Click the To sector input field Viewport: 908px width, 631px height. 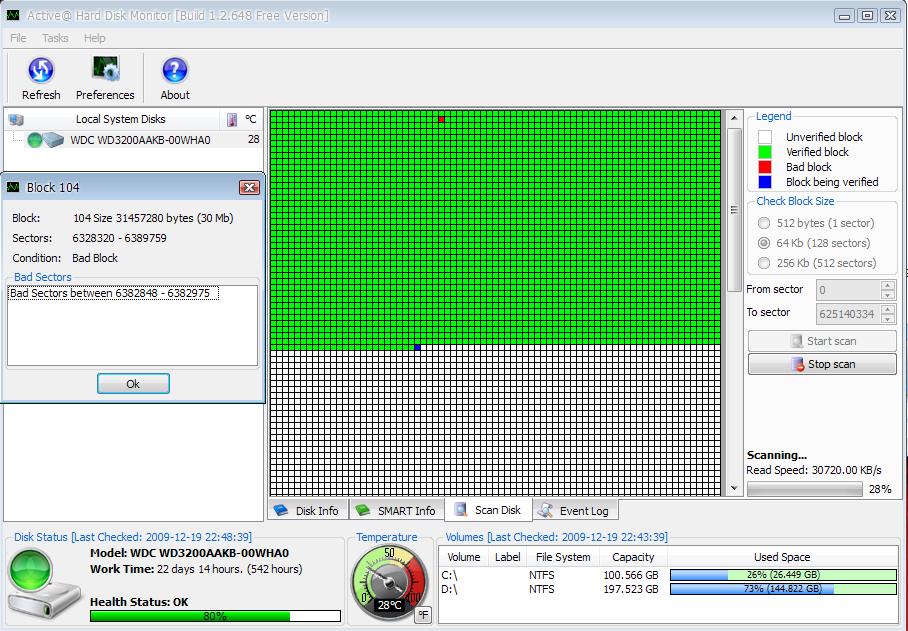pyautogui.click(x=848, y=314)
